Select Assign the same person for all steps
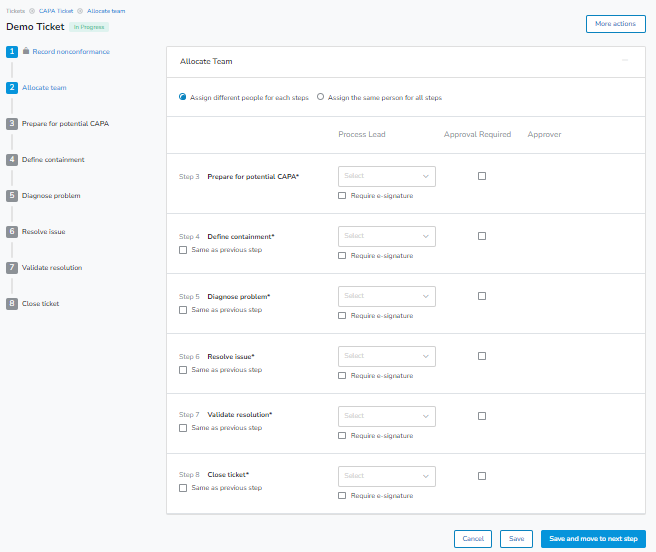This screenshot has width=656, height=552. point(320,97)
